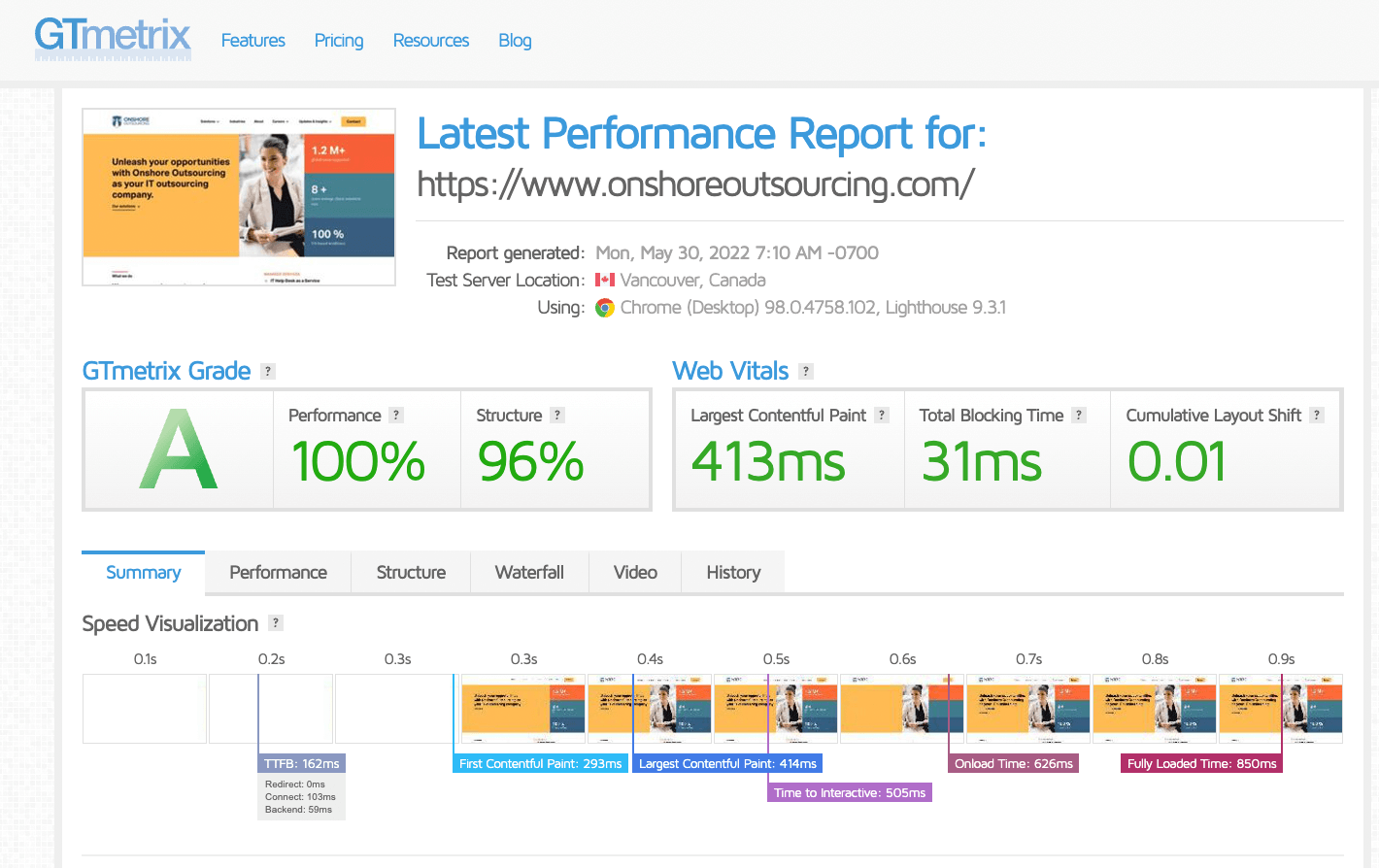1379x868 pixels.
Task: Select the 0.1s filmstrip frame
Action: pyautogui.click(x=145, y=709)
